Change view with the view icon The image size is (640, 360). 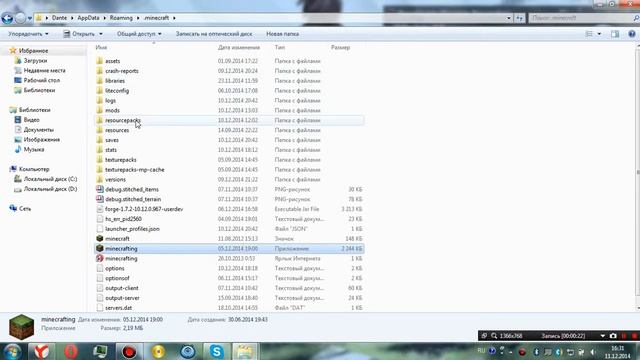[589, 34]
